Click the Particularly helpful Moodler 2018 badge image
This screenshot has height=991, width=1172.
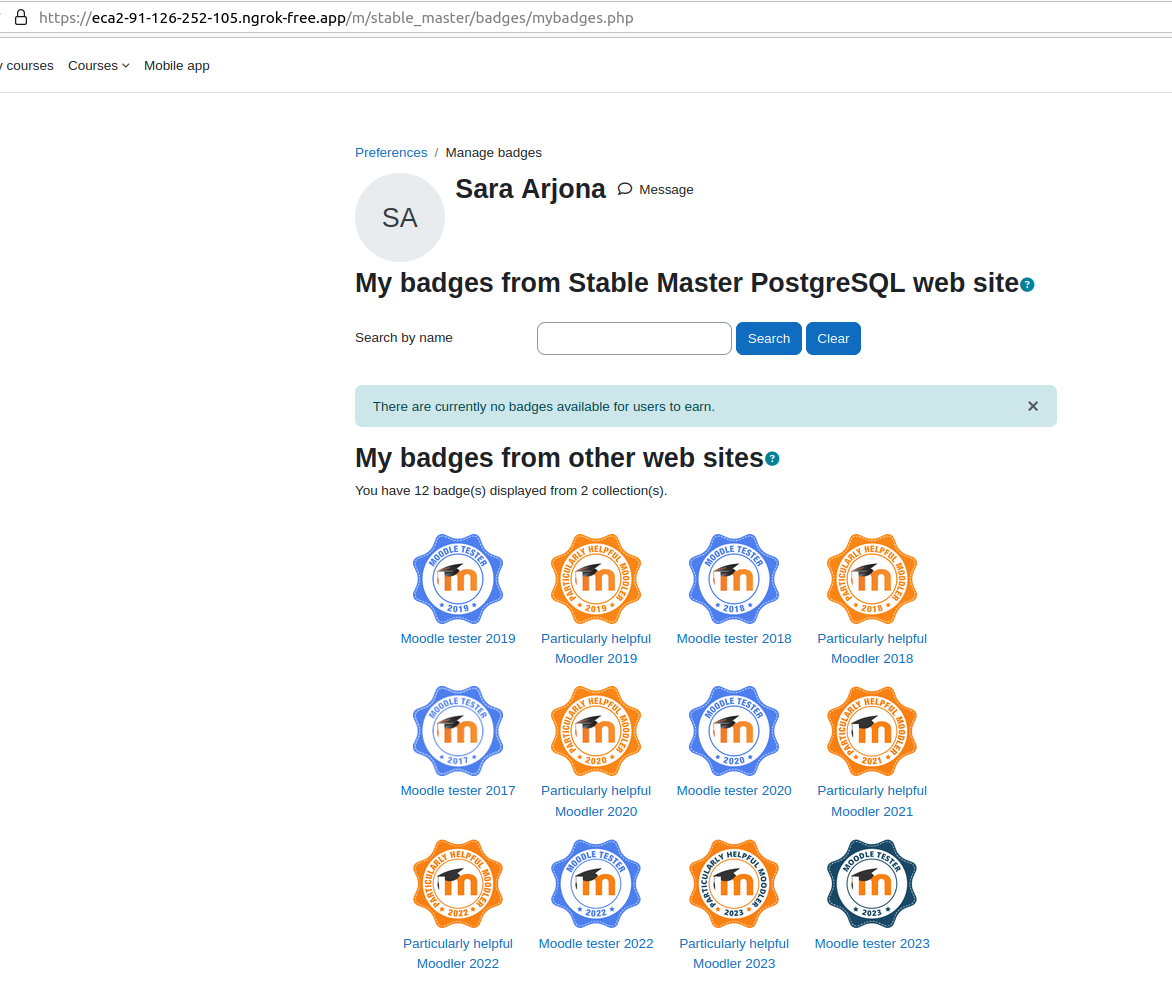point(872,579)
